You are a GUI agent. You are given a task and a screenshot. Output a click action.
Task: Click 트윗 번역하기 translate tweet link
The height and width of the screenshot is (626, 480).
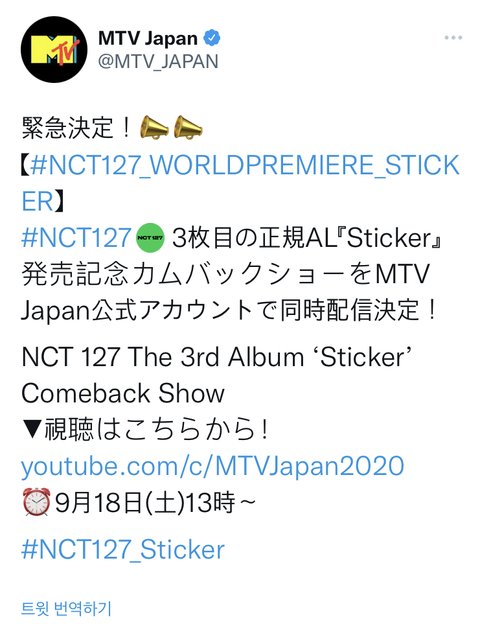(x=66, y=609)
